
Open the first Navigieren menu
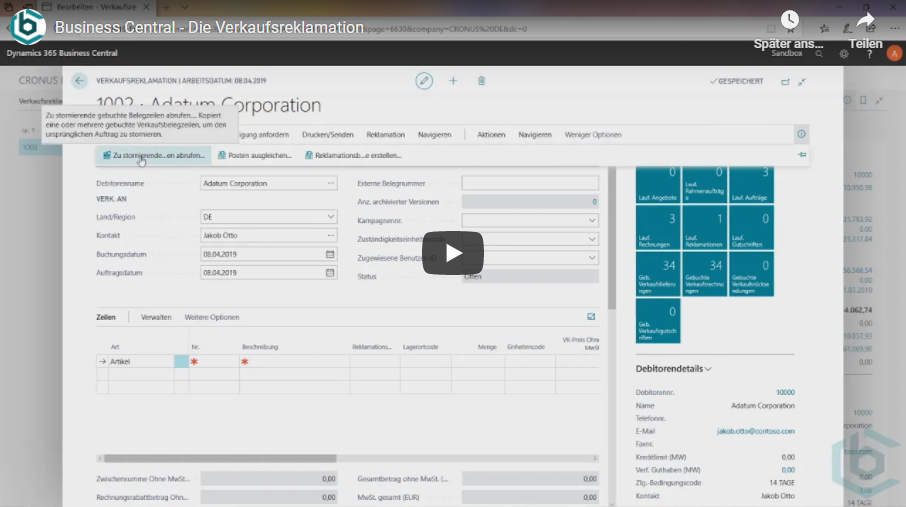[435, 135]
